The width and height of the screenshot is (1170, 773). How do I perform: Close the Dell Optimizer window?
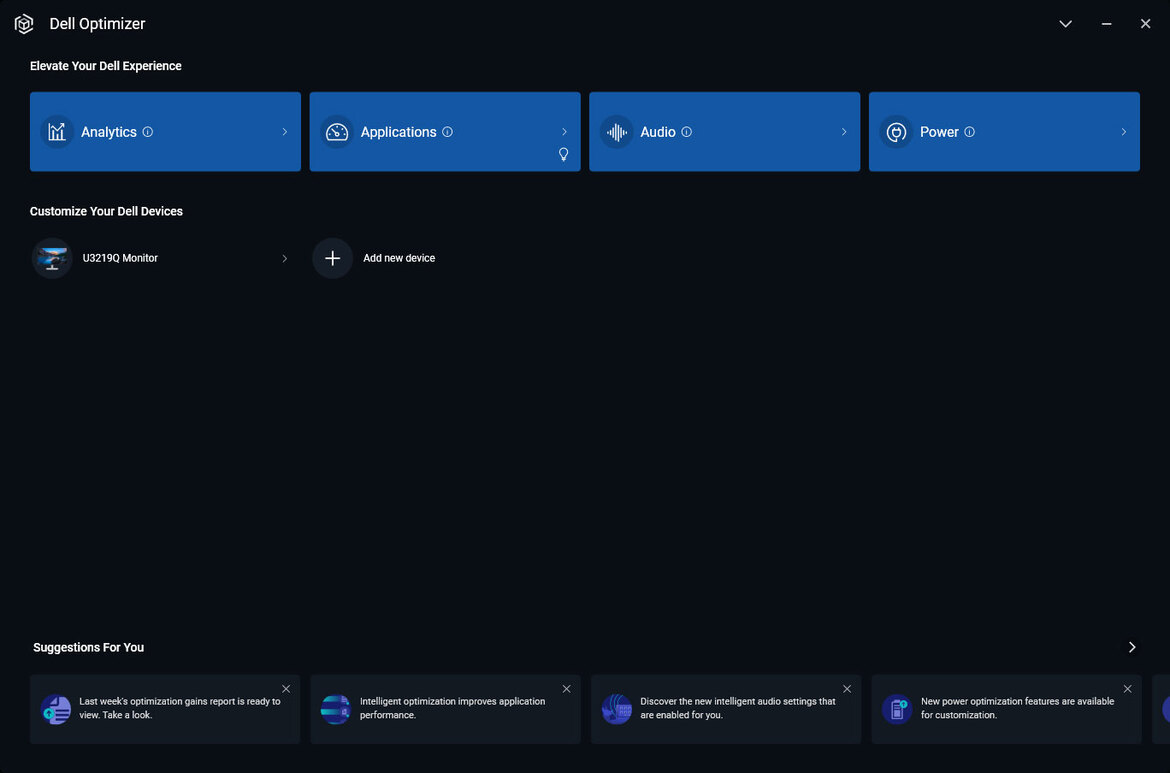[1145, 24]
